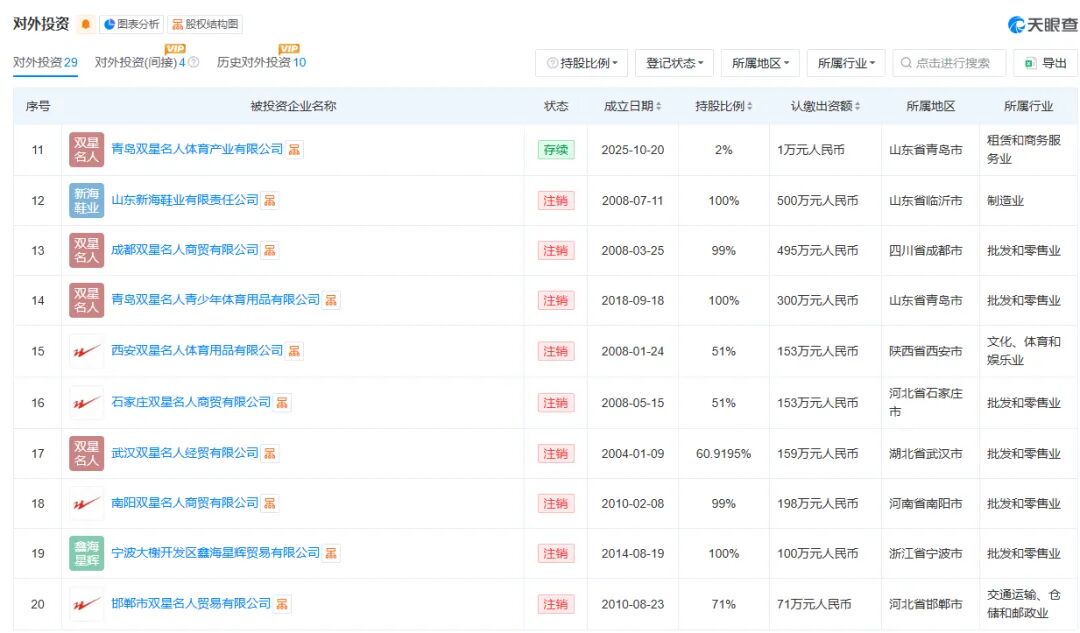Click equity structure icon beside 南阳双星名人商贸有限公司

[270, 504]
